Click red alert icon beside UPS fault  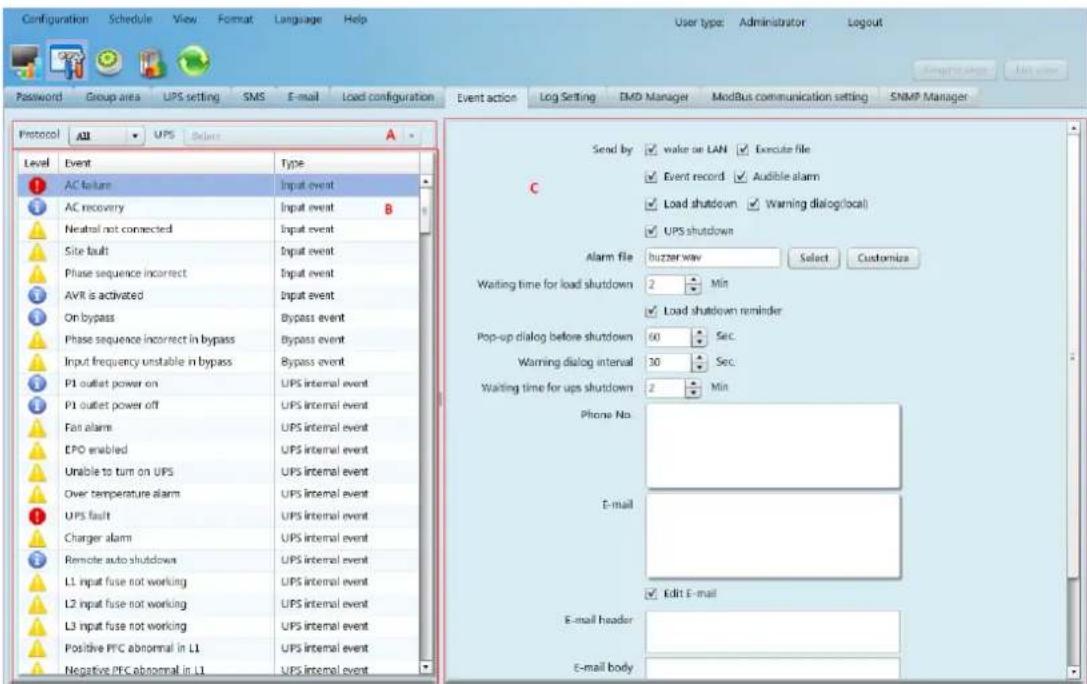click(37, 516)
